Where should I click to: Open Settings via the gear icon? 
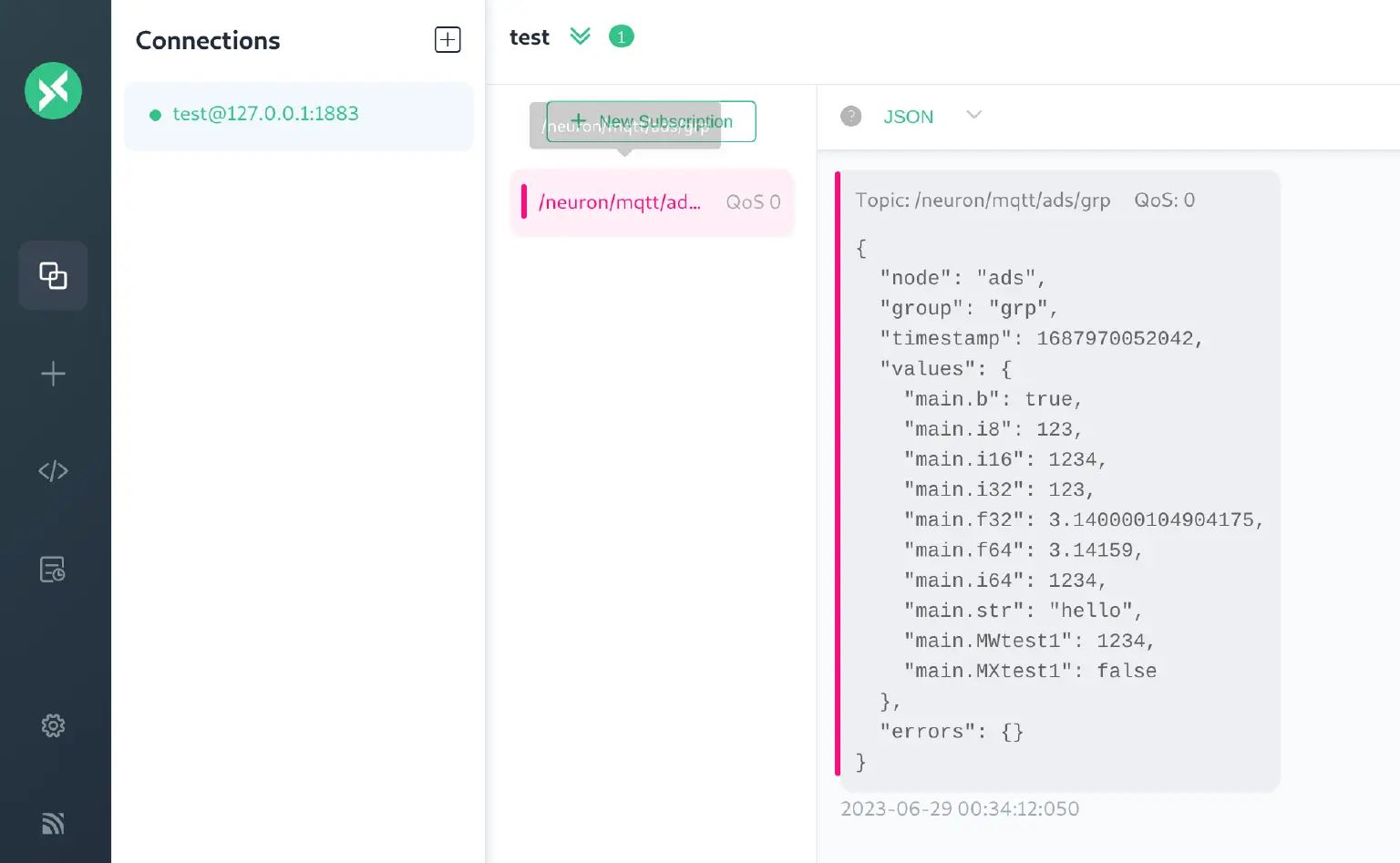pos(53,725)
